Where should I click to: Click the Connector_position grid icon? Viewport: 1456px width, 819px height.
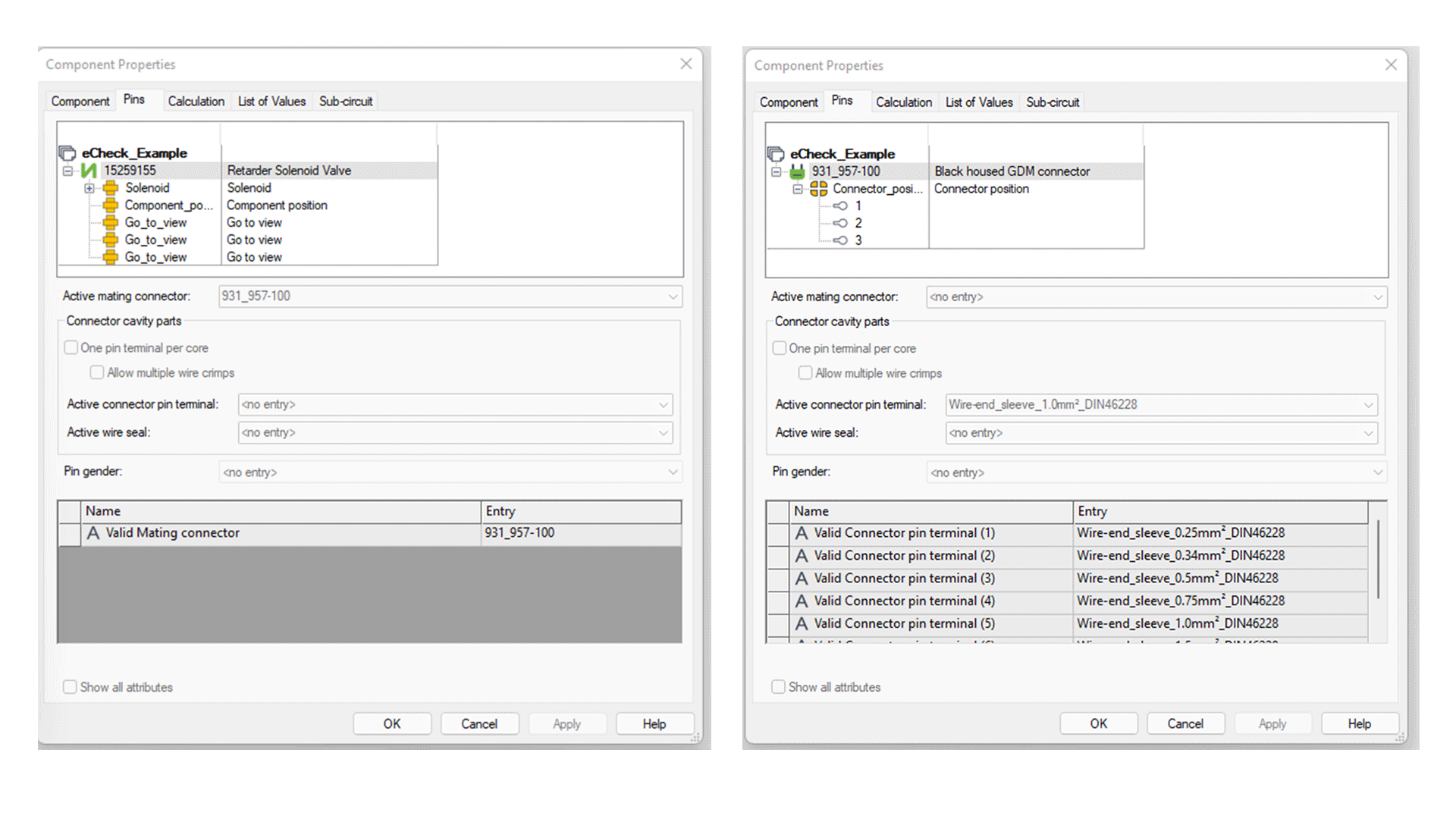tap(818, 189)
